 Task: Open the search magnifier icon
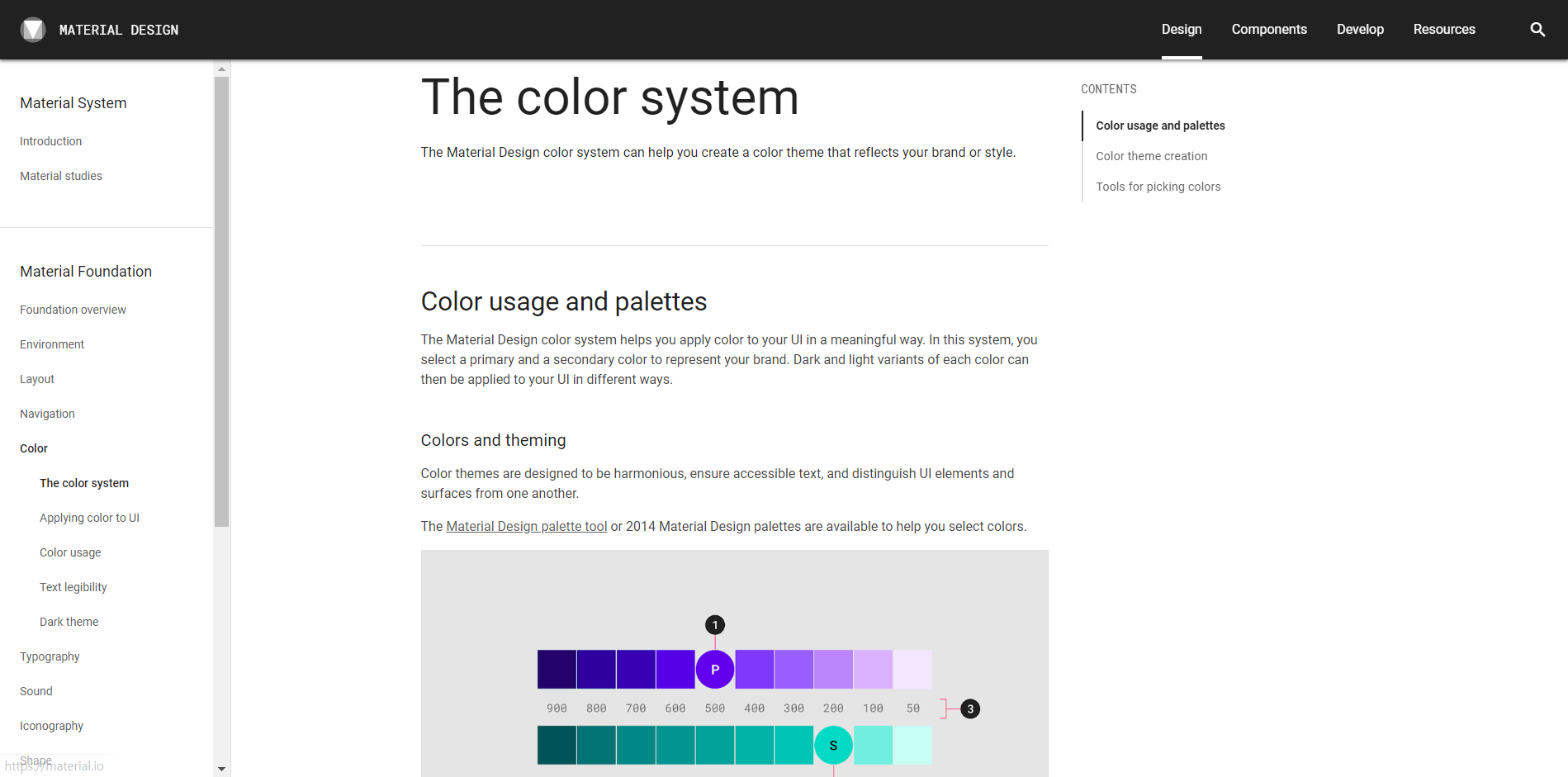1537,30
